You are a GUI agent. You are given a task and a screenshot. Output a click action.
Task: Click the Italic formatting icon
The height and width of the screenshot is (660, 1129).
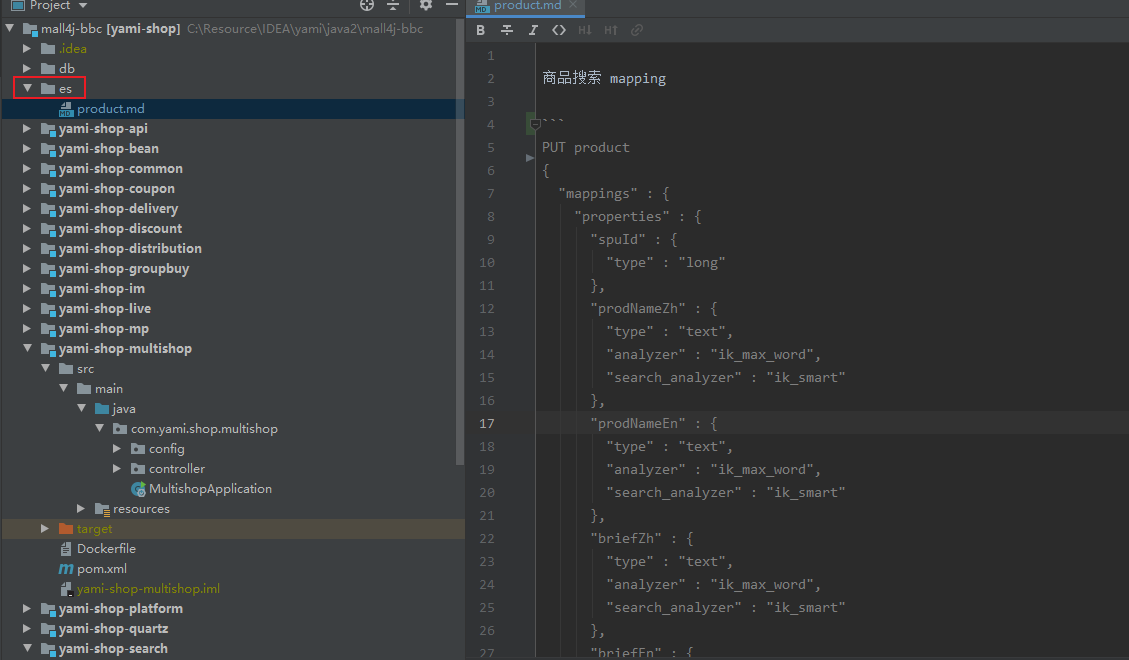[x=533, y=30]
